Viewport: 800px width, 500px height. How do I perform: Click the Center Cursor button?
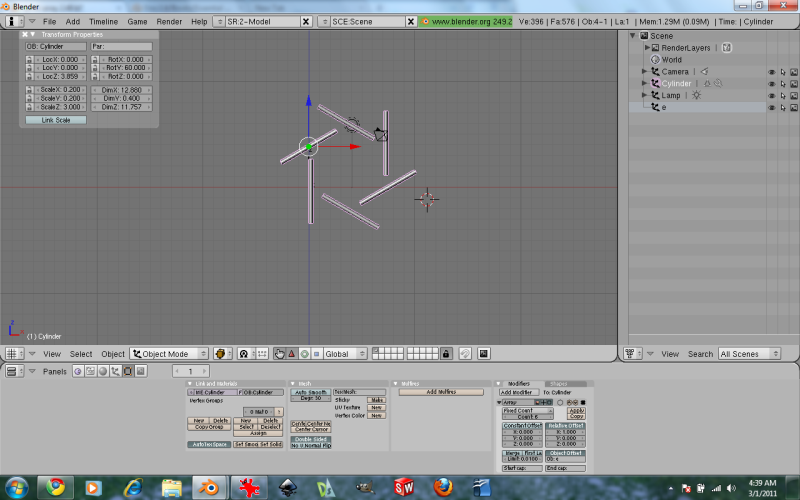311,430
